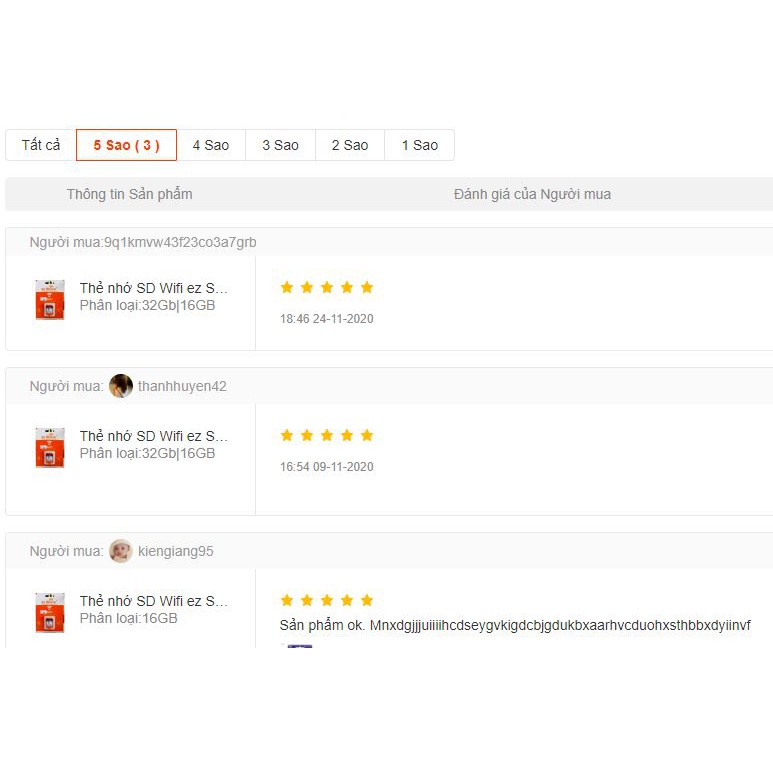Screen dimensions: 773x773
Task: Show 3 Sao reviews
Action: pyautogui.click(x=280, y=145)
